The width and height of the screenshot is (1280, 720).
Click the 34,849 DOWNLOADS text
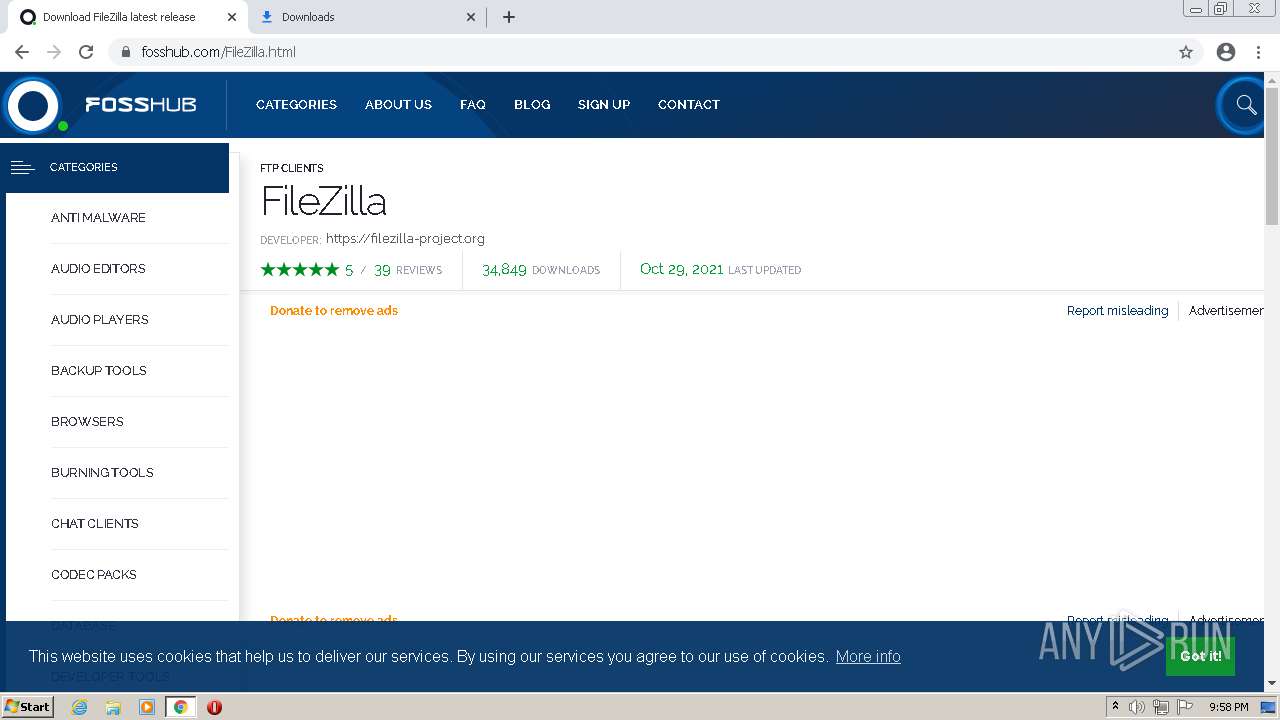(x=541, y=270)
